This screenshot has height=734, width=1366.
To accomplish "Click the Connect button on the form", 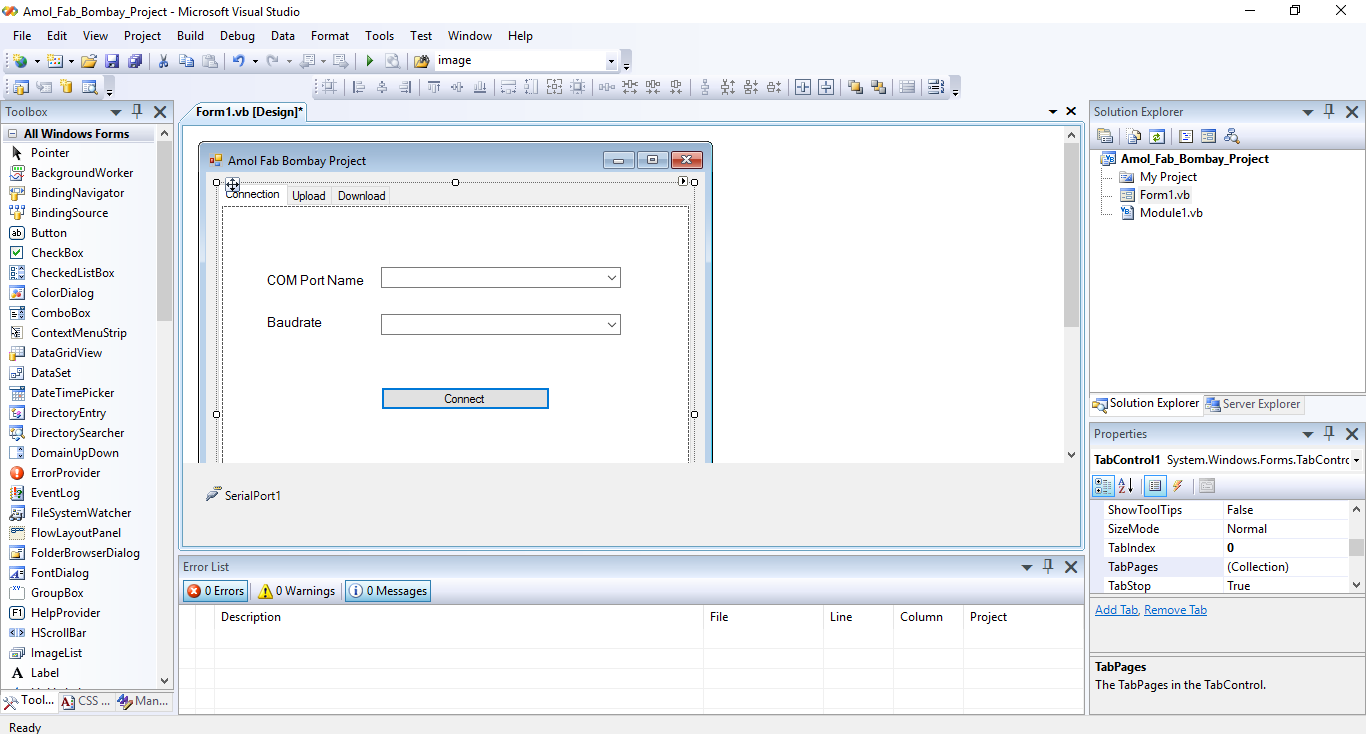I will point(465,399).
